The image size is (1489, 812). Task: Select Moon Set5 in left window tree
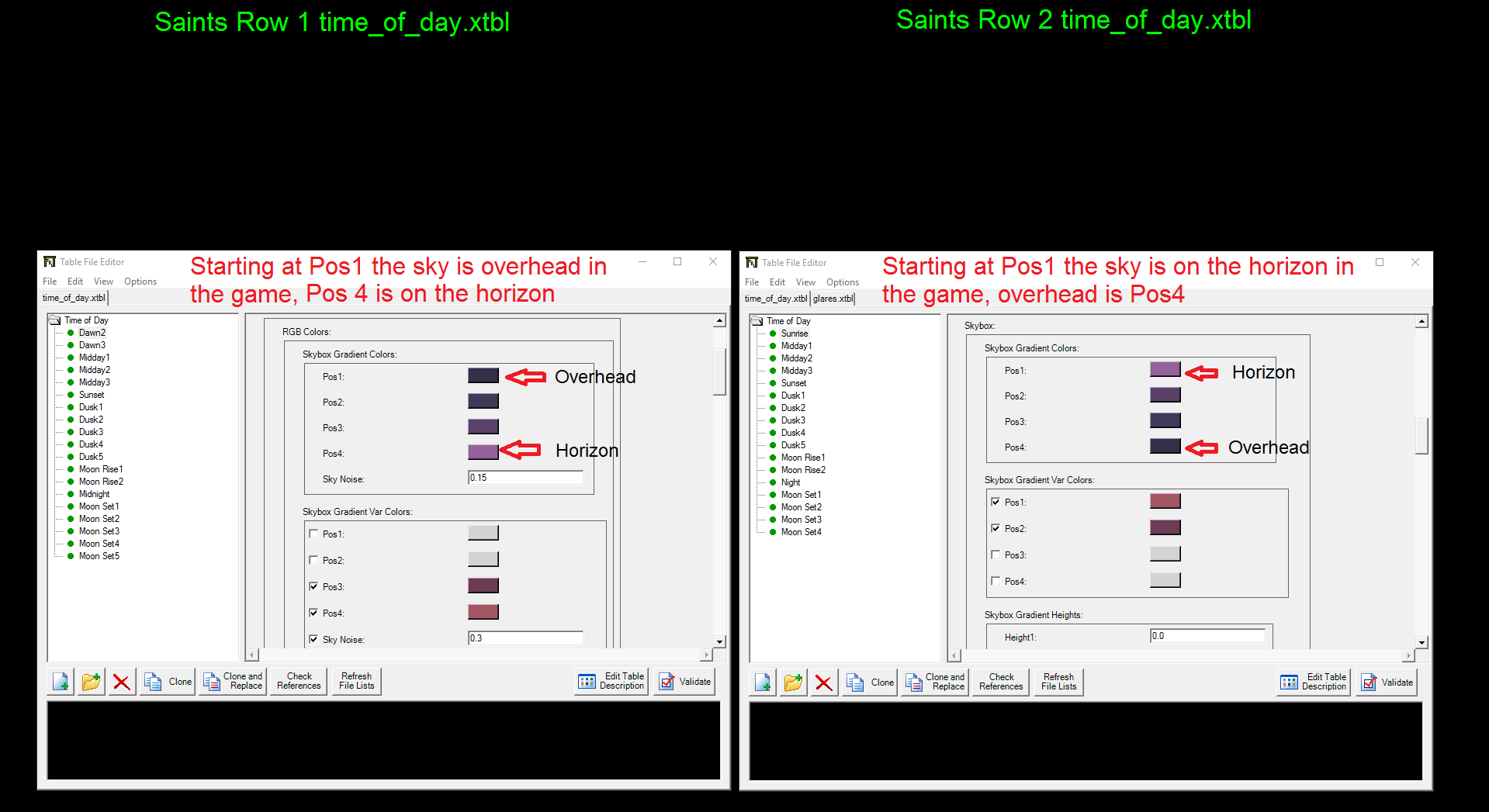pyautogui.click(x=99, y=556)
